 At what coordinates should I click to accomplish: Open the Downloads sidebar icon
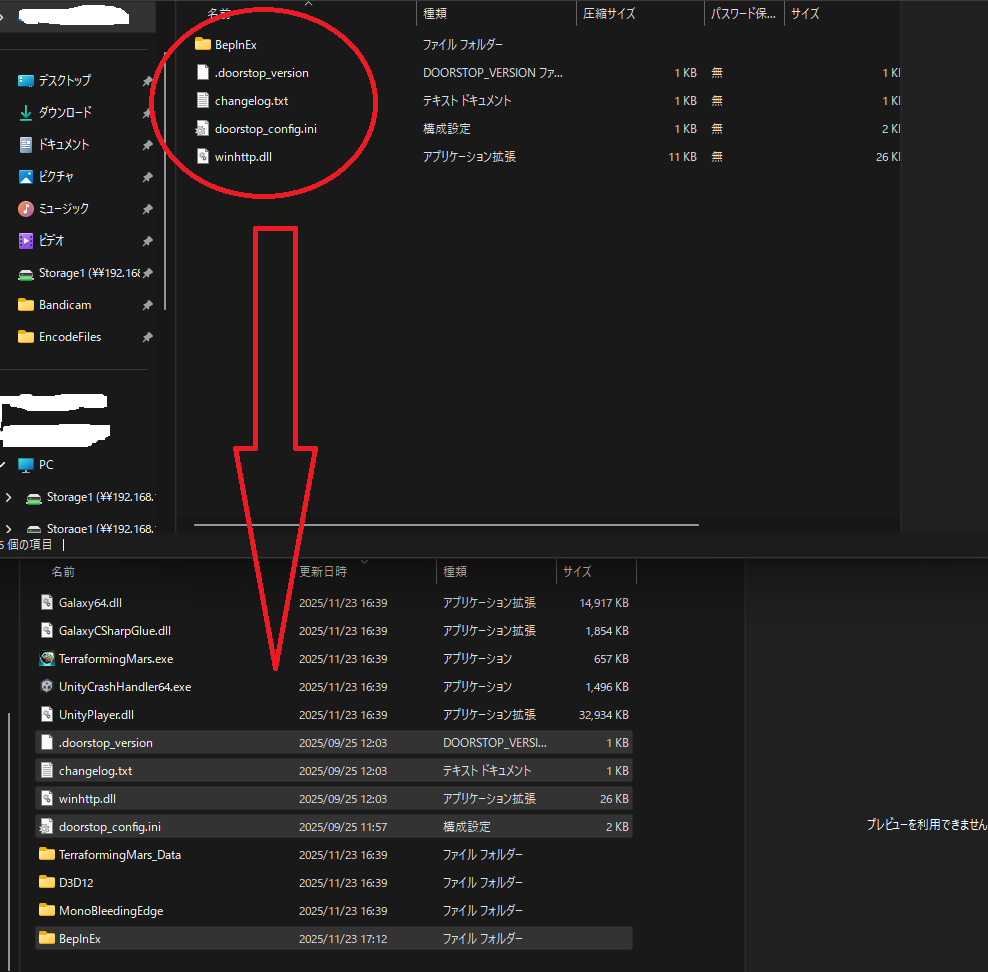tap(26, 113)
